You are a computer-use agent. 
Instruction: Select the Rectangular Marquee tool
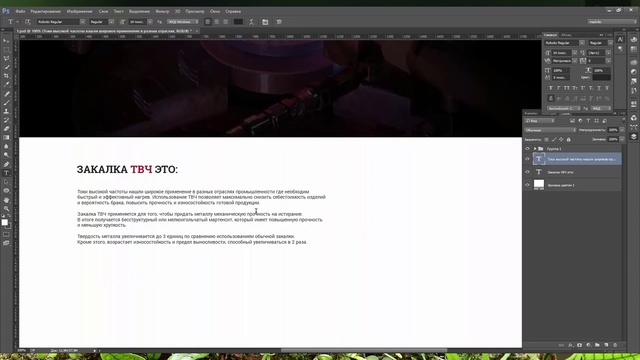pyautogui.click(x=6, y=50)
